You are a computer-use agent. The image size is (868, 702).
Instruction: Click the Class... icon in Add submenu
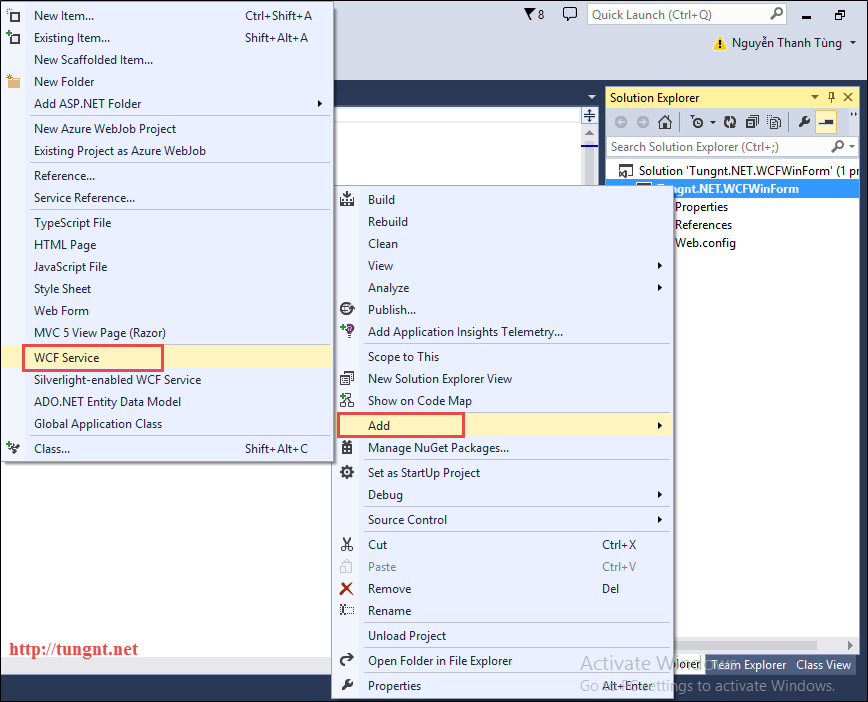13,448
